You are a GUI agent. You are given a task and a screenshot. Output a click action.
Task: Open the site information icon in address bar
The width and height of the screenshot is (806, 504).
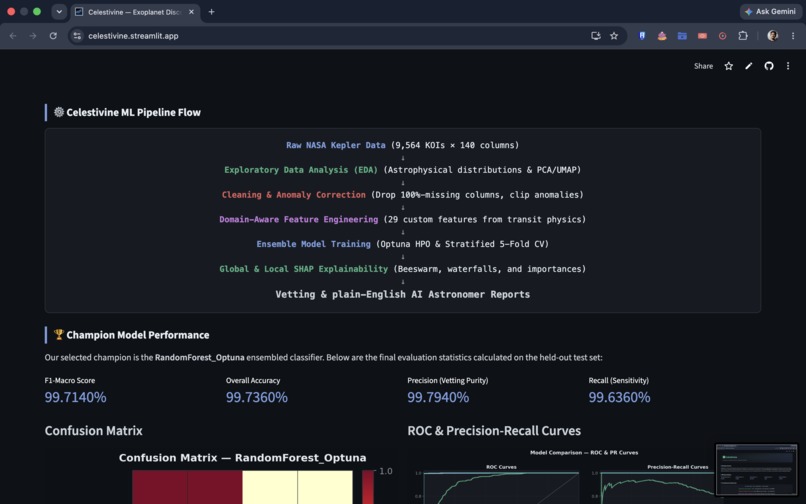77,36
